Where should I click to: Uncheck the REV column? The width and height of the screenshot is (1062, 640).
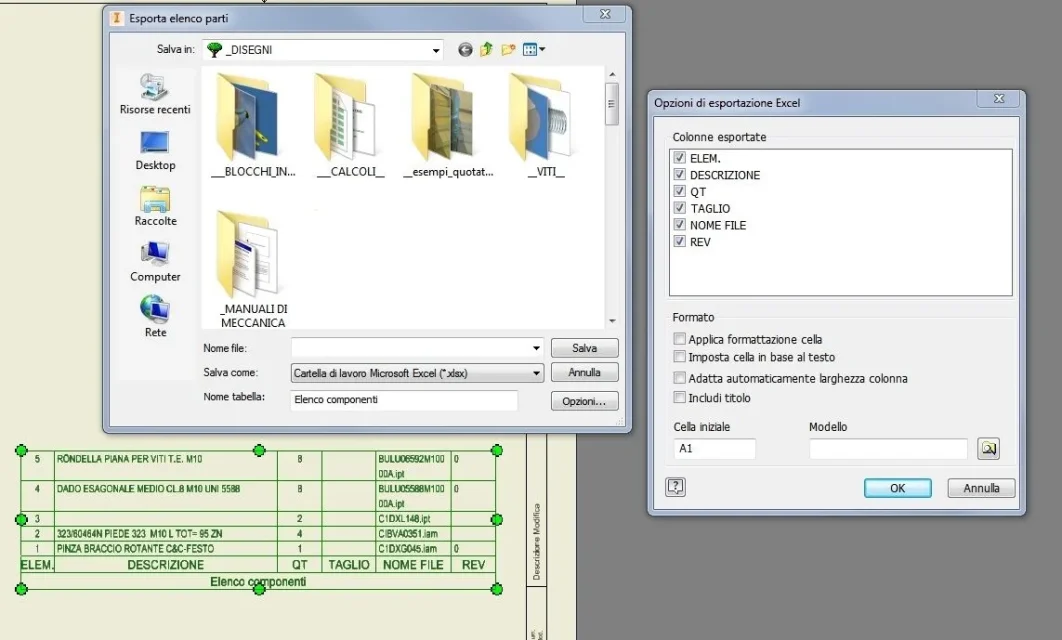679,241
